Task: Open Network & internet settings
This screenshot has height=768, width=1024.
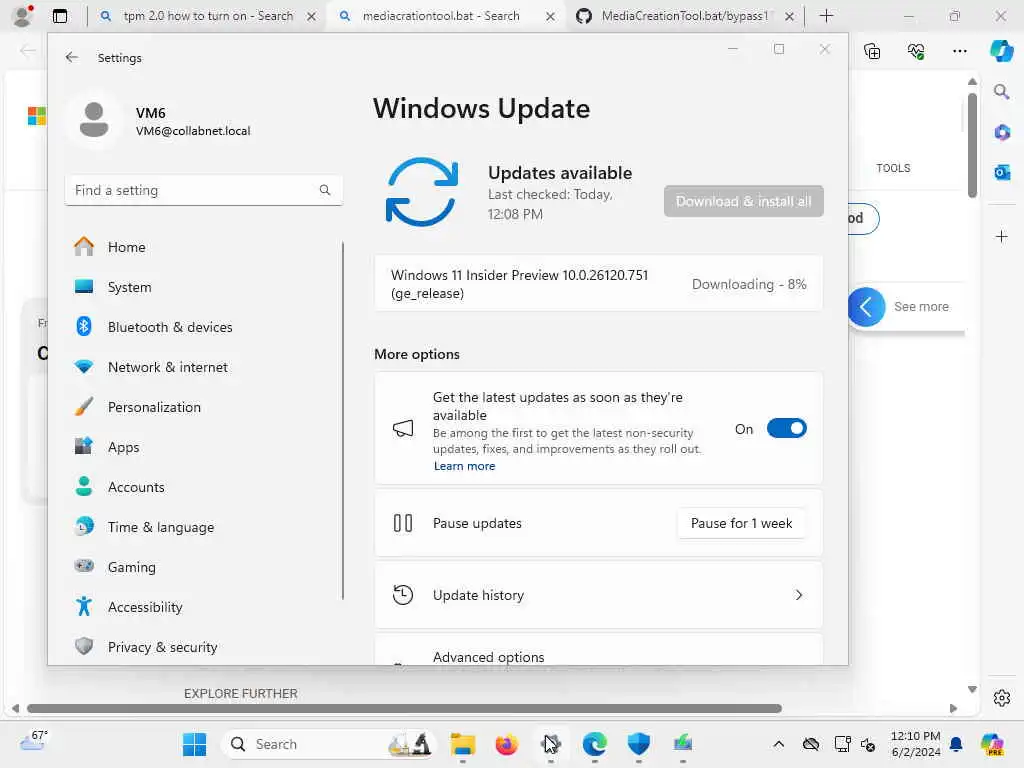Action: click(x=204, y=367)
